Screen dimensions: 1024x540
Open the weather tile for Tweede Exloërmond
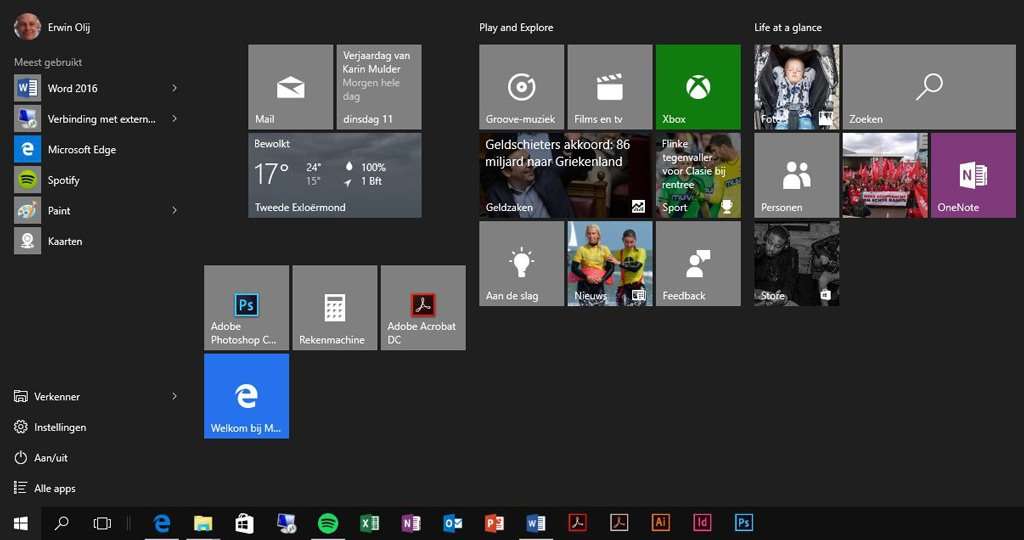pyautogui.click(x=334, y=175)
